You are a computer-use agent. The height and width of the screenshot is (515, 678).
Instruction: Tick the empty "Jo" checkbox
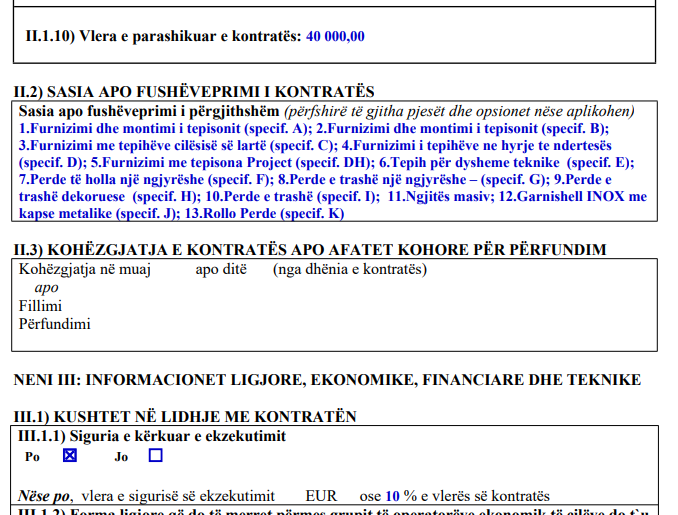[155, 456]
